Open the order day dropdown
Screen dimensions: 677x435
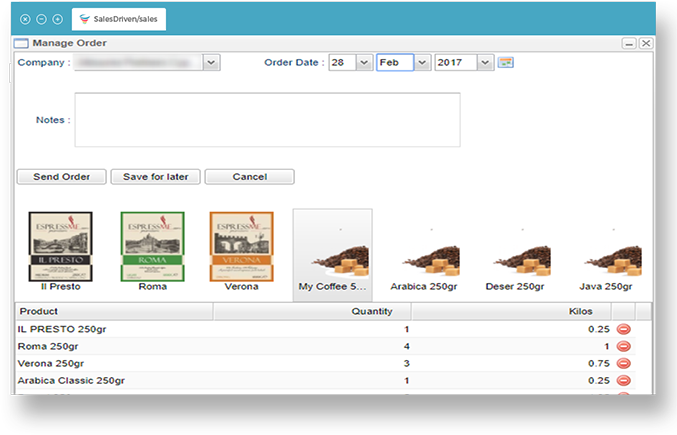tap(364, 63)
